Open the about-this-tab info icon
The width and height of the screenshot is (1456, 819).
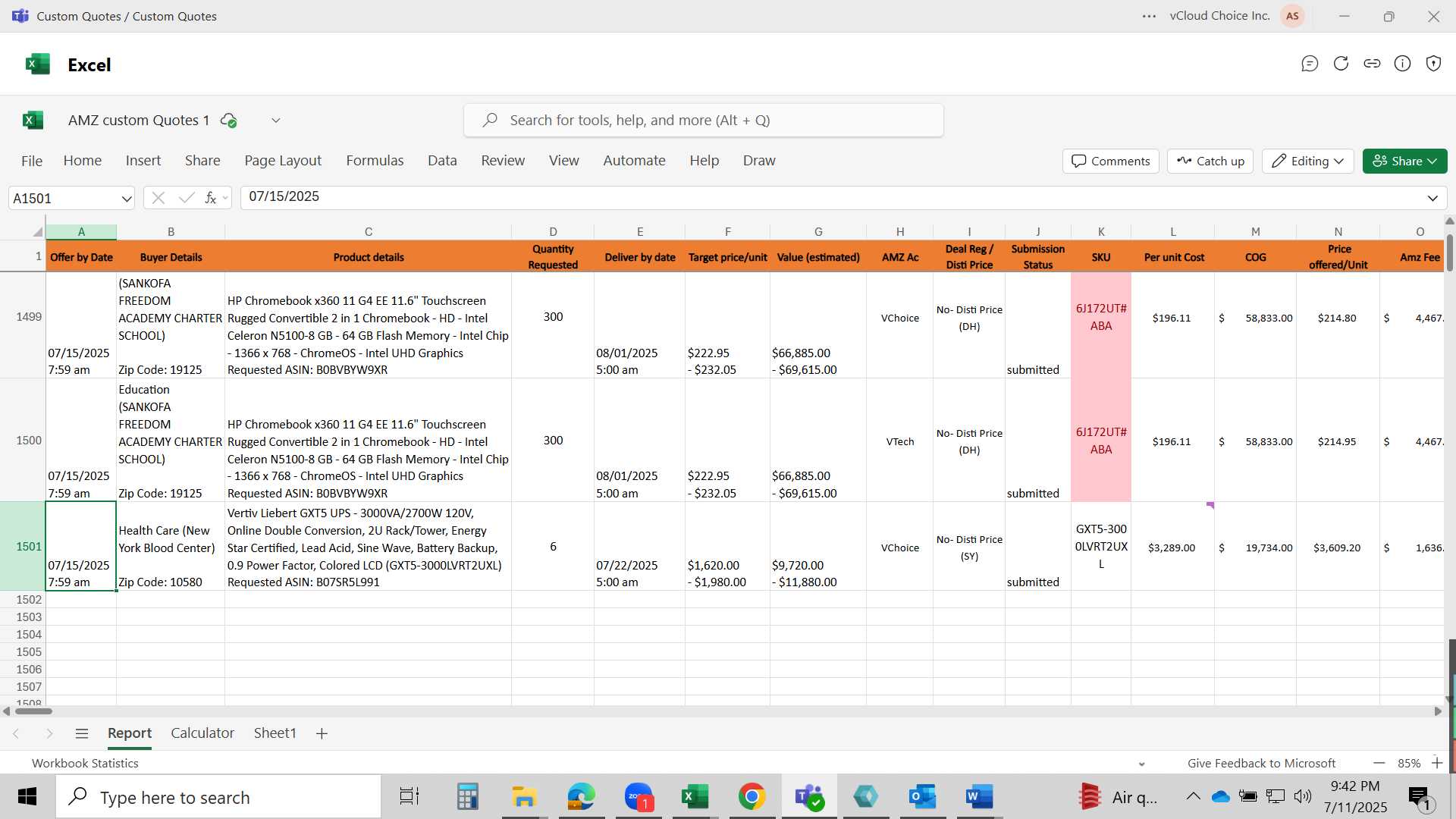(1403, 64)
